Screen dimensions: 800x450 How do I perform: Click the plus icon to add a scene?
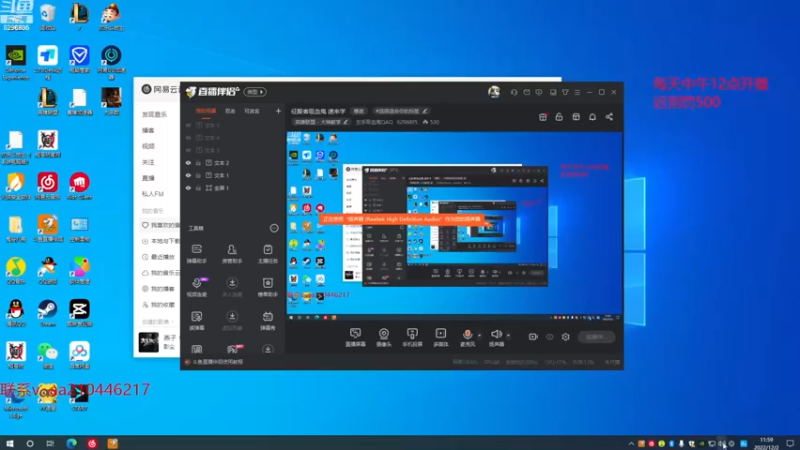(278, 111)
